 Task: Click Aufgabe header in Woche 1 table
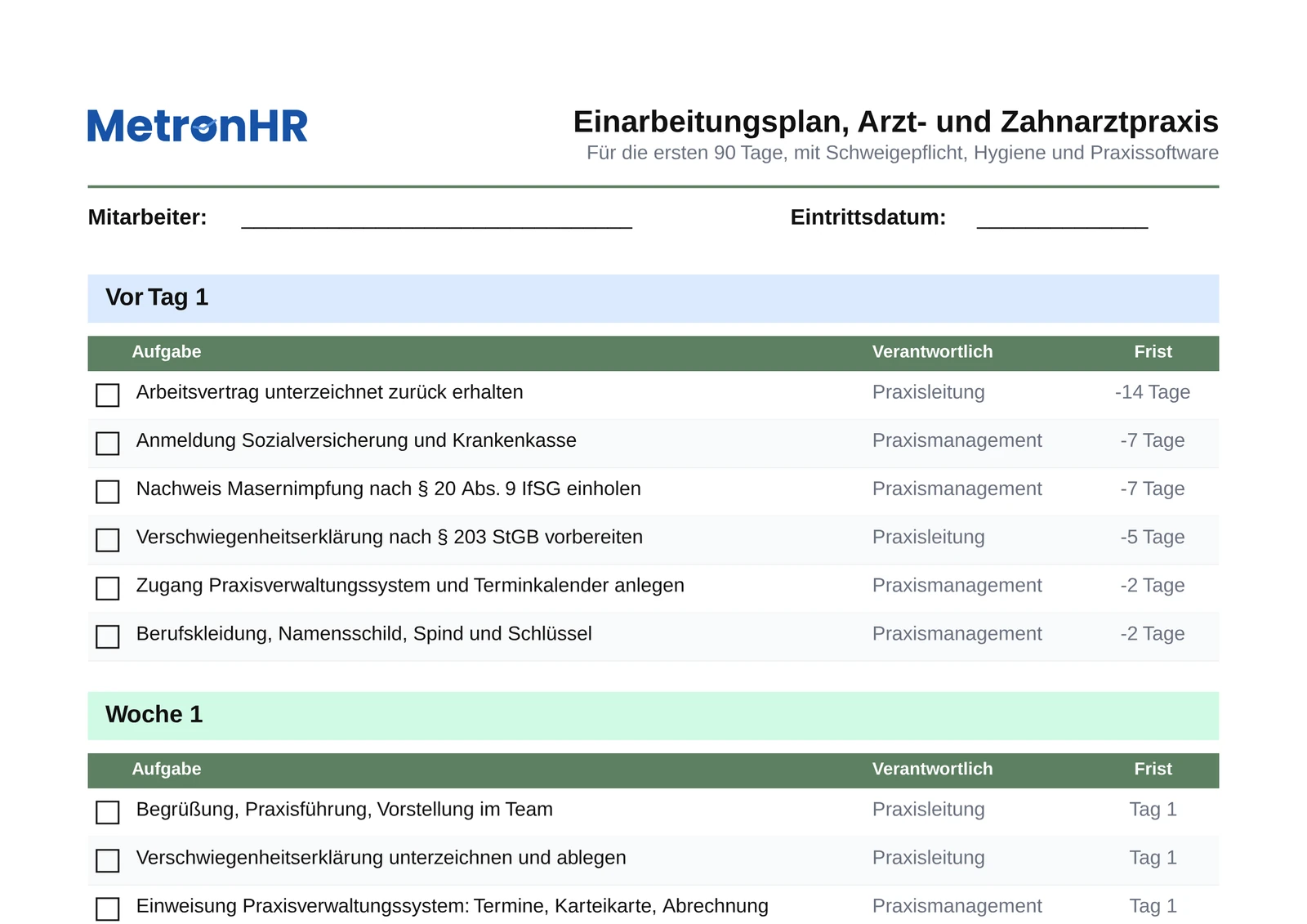(x=167, y=770)
